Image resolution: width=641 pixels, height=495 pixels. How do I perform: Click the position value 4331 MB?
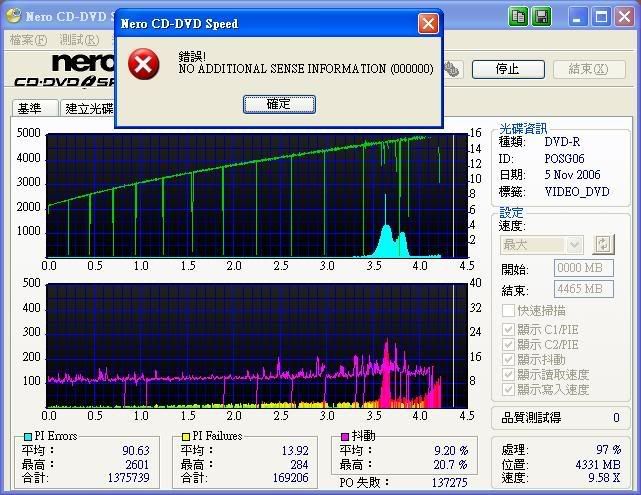pos(598,465)
